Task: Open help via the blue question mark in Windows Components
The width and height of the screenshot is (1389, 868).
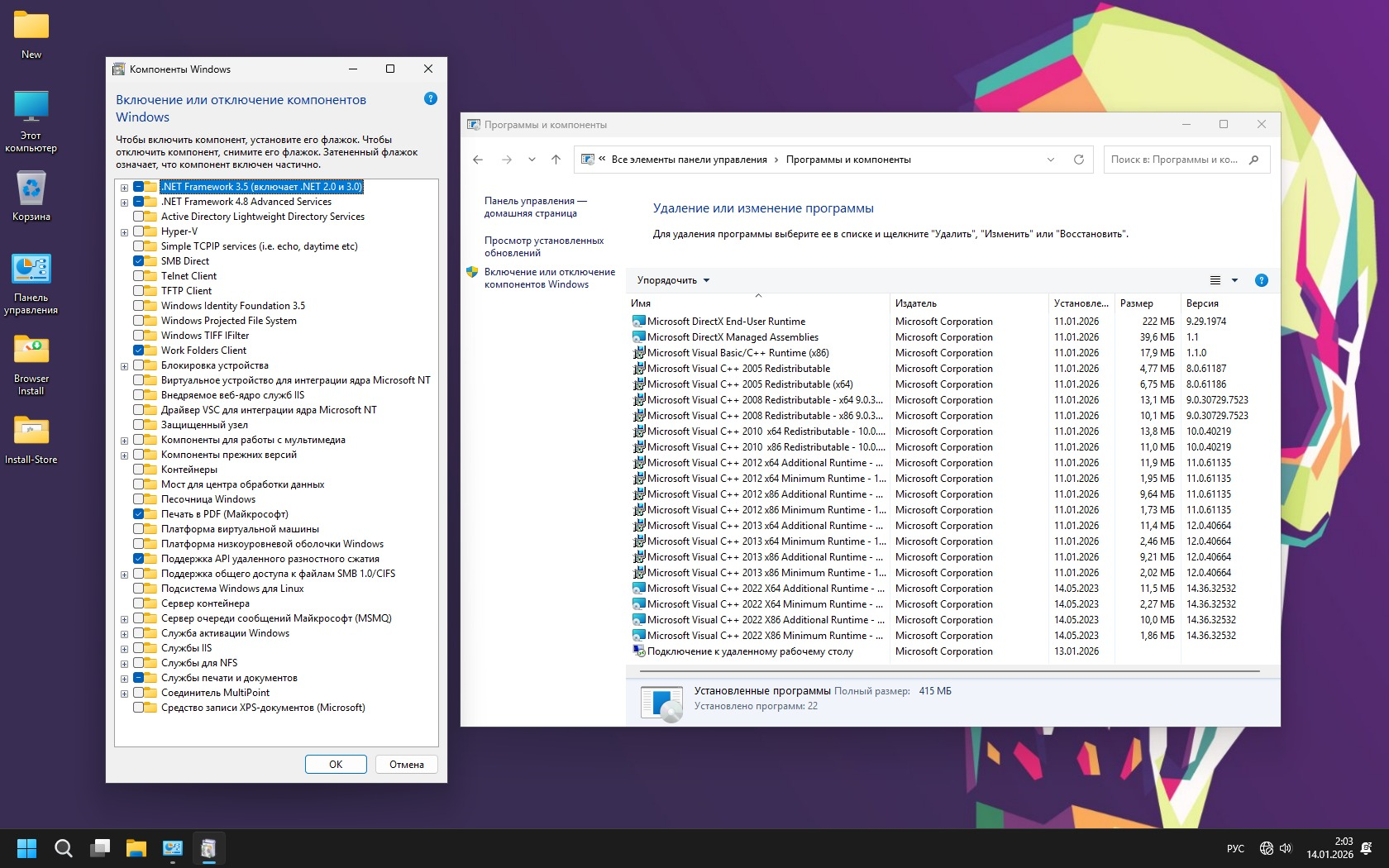Action: click(x=430, y=98)
